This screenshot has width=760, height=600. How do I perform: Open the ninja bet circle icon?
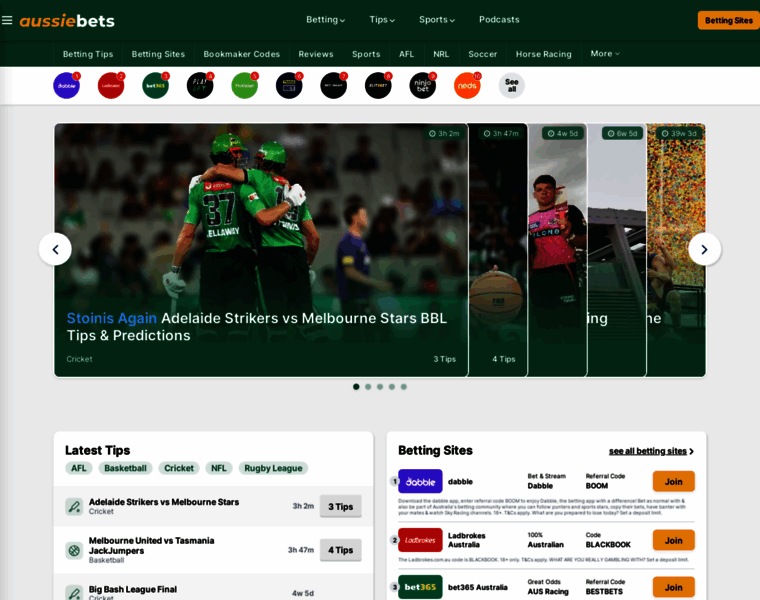(423, 86)
